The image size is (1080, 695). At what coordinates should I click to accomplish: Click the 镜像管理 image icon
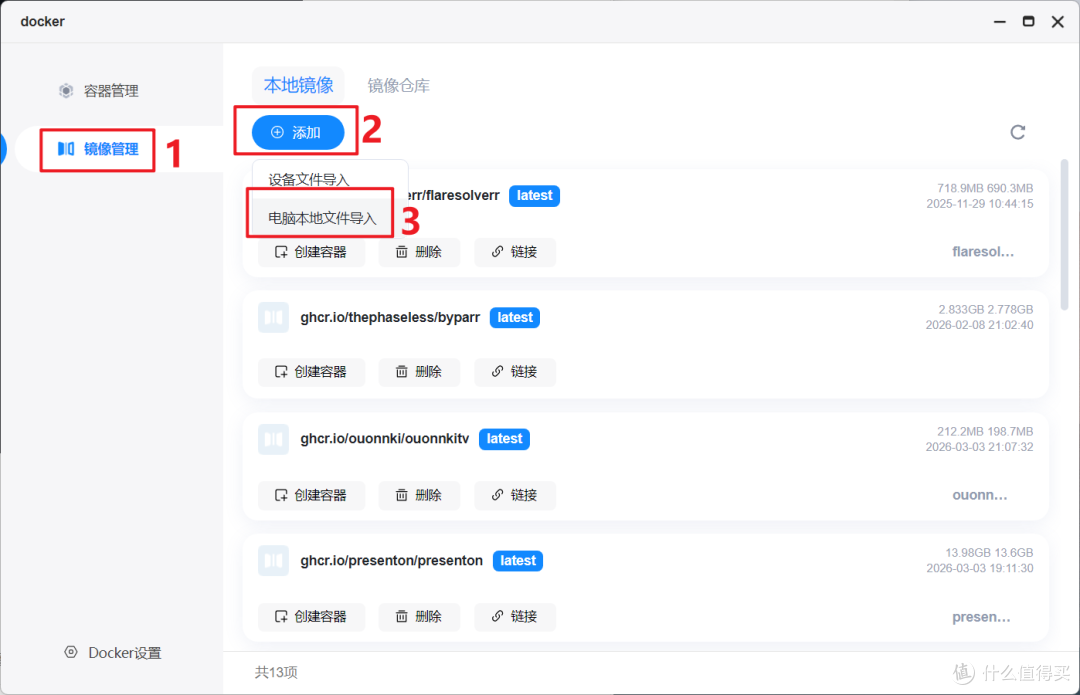point(66,149)
